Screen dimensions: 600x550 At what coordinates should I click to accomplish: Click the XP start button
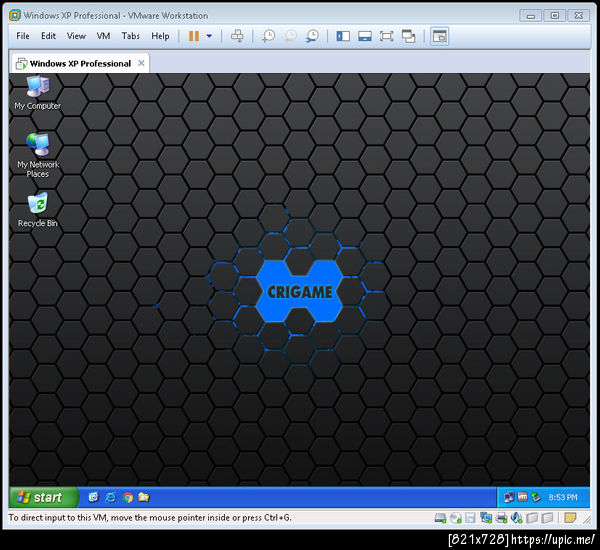point(43,497)
